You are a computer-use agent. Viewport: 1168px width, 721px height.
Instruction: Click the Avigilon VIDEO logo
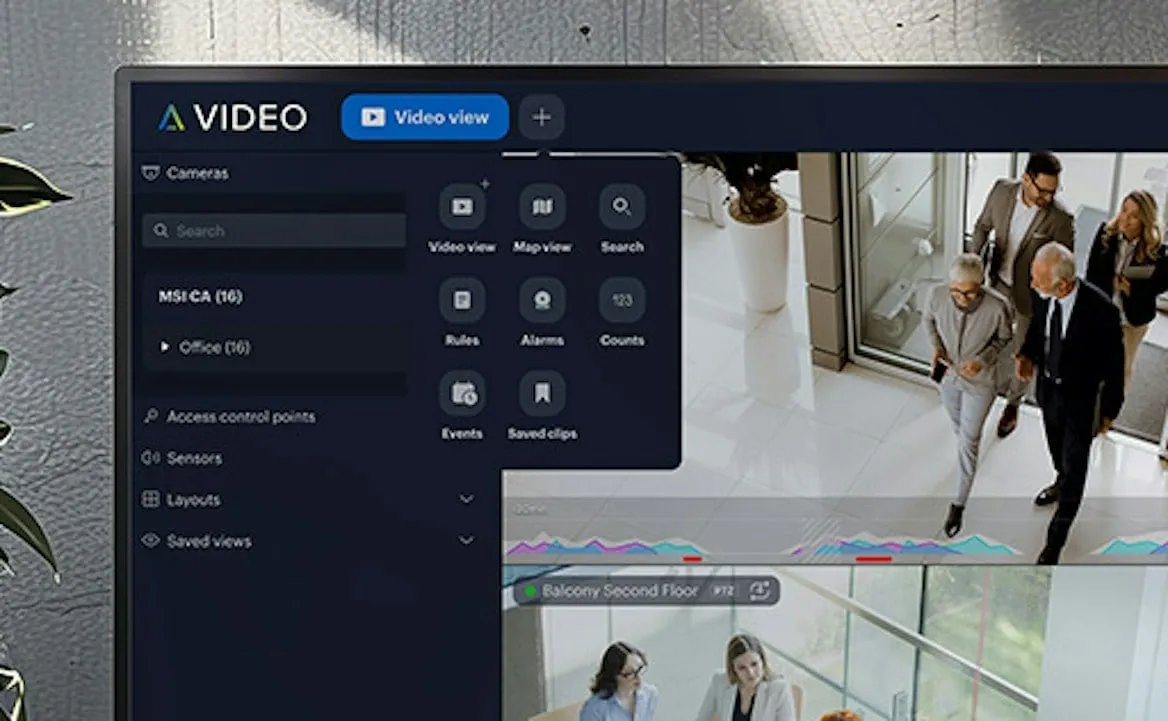232,117
